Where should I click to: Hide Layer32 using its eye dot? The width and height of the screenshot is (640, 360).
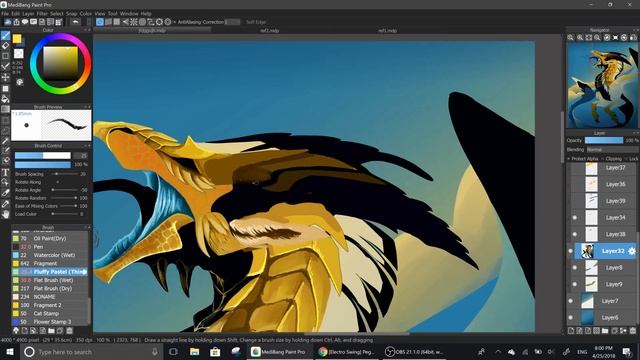tap(571, 251)
